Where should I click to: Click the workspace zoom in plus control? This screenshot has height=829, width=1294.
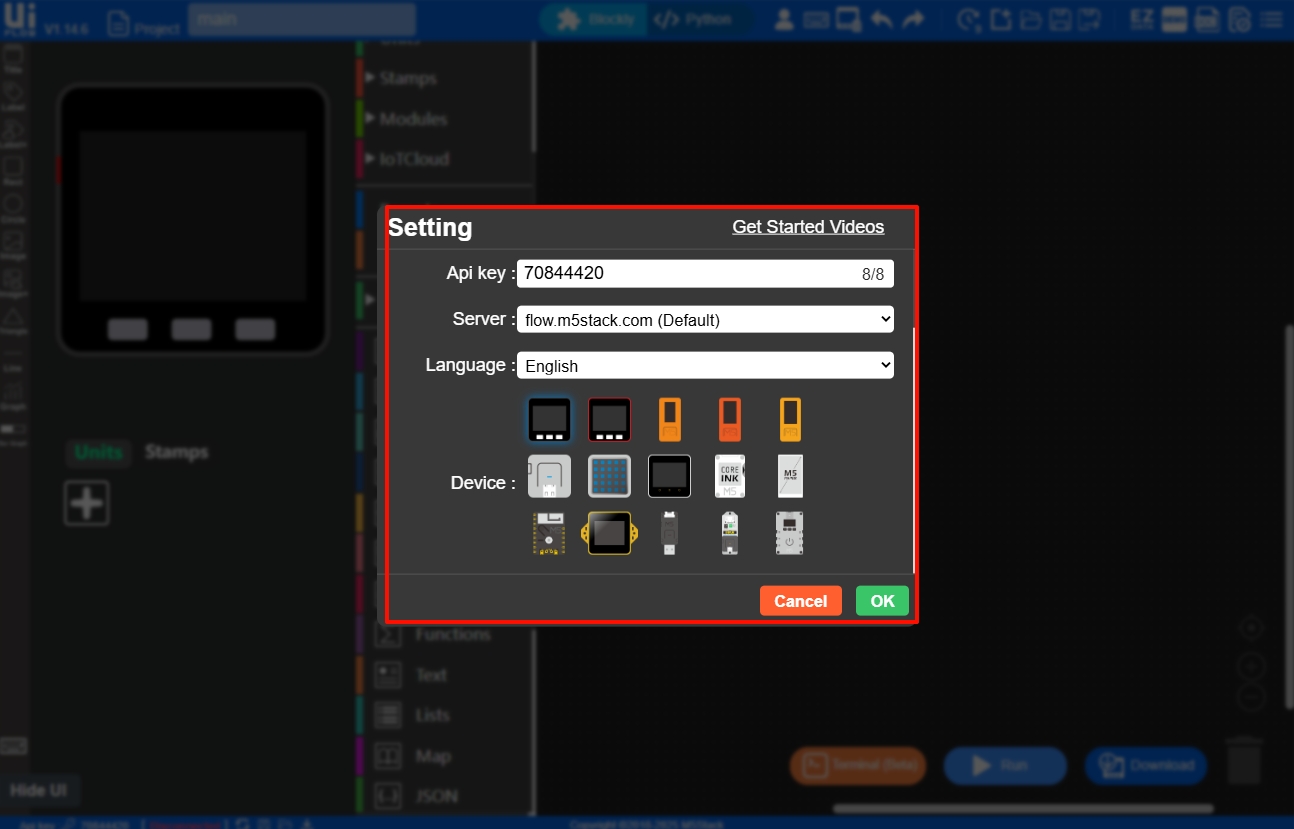(x=1251, y=665)
